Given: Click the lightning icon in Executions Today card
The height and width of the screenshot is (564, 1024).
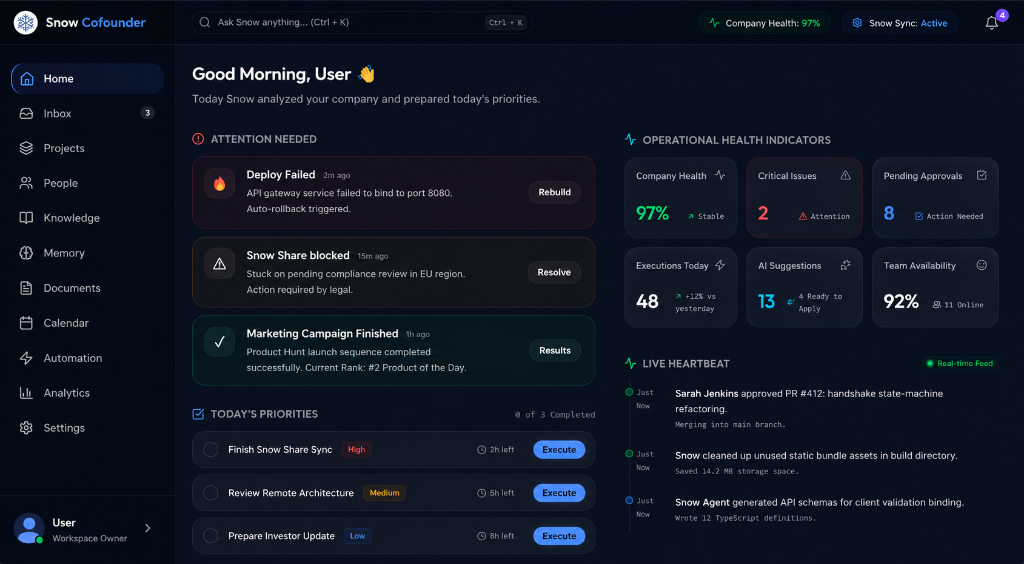Looking at the screenshot, I should (x=720, y=265).
